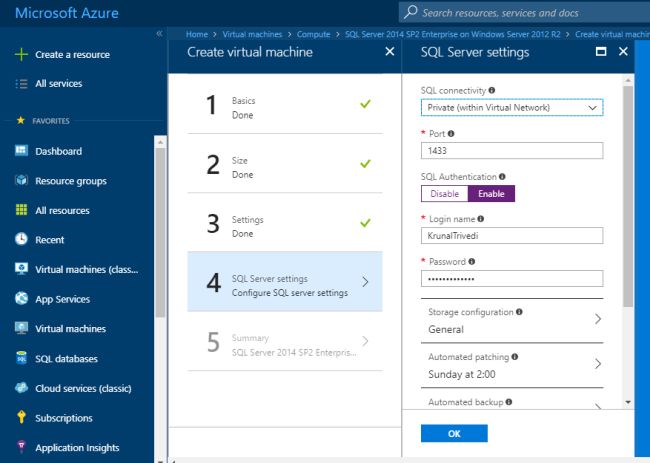Viewport: 650px width, 463px height.
Task: Click the OK button
Action: [x=454, y=433]
